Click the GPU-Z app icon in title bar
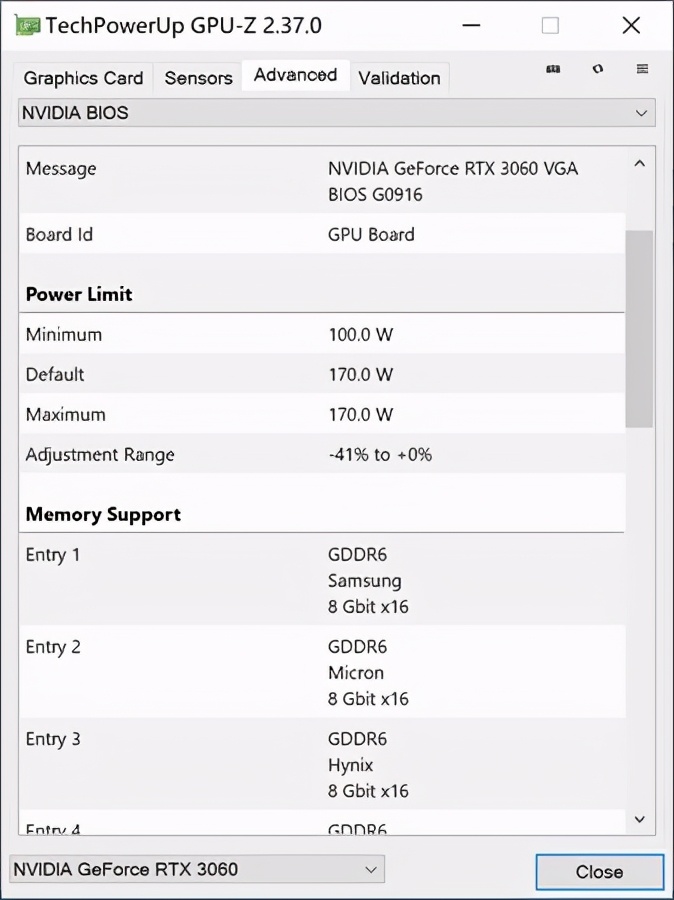 (28, 26)
